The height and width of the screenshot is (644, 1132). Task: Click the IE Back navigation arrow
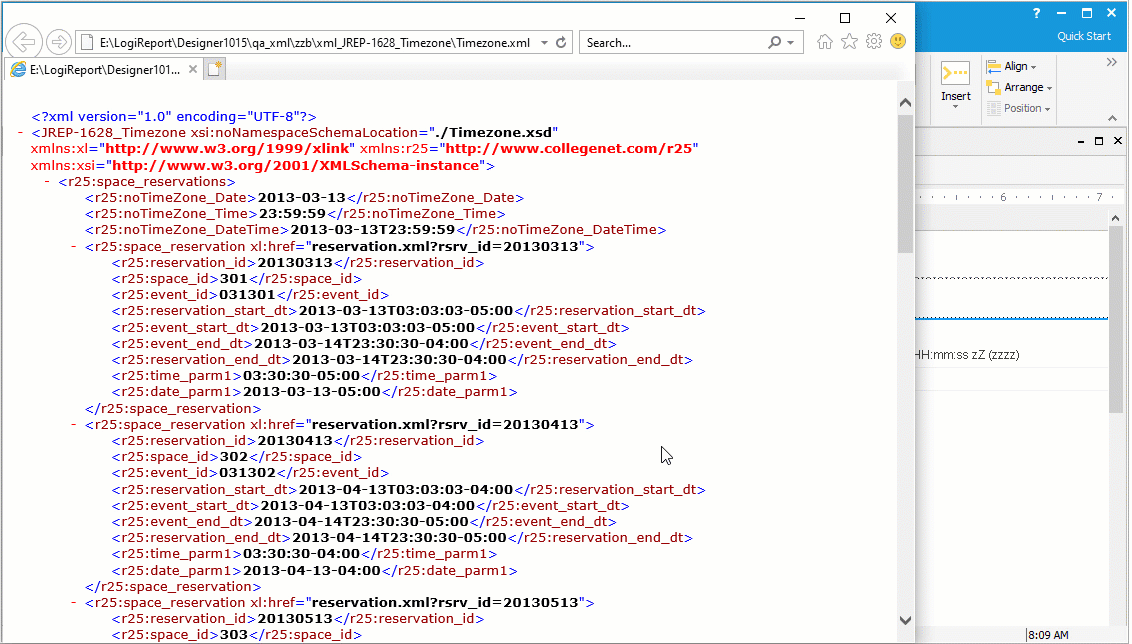(24, 42)
